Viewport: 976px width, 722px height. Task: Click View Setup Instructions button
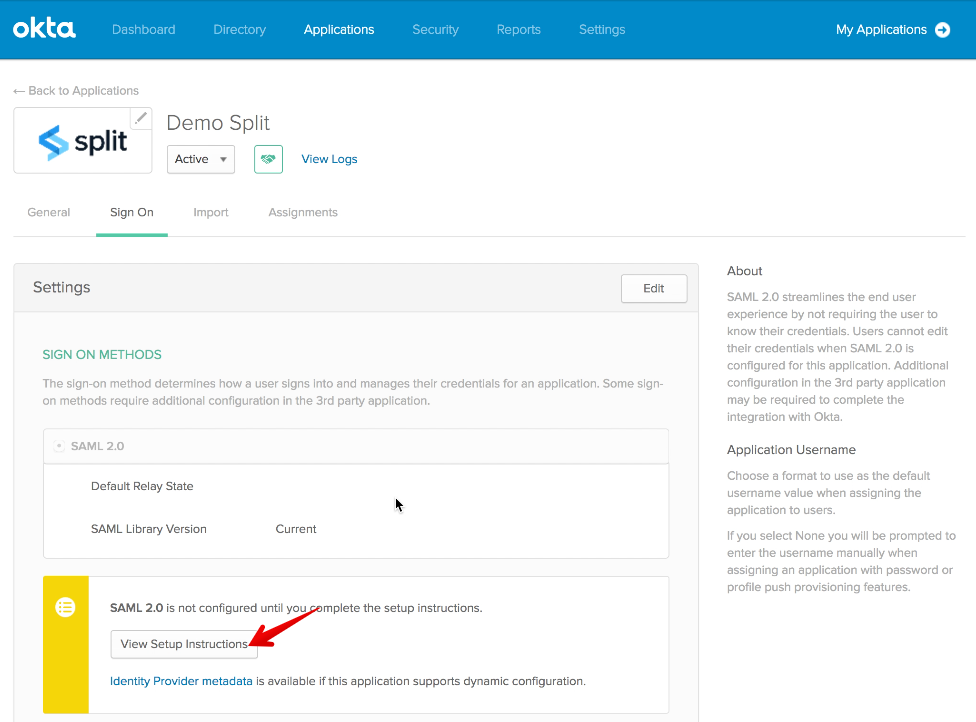[x=184, y=644]
